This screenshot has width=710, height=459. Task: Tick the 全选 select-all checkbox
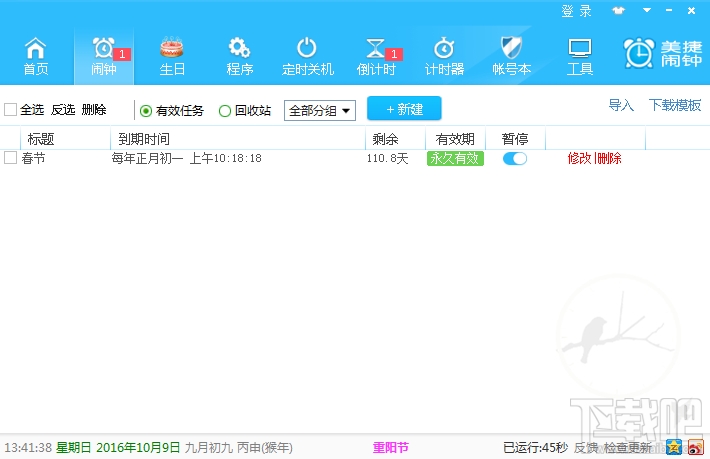[x=10, y=110]
